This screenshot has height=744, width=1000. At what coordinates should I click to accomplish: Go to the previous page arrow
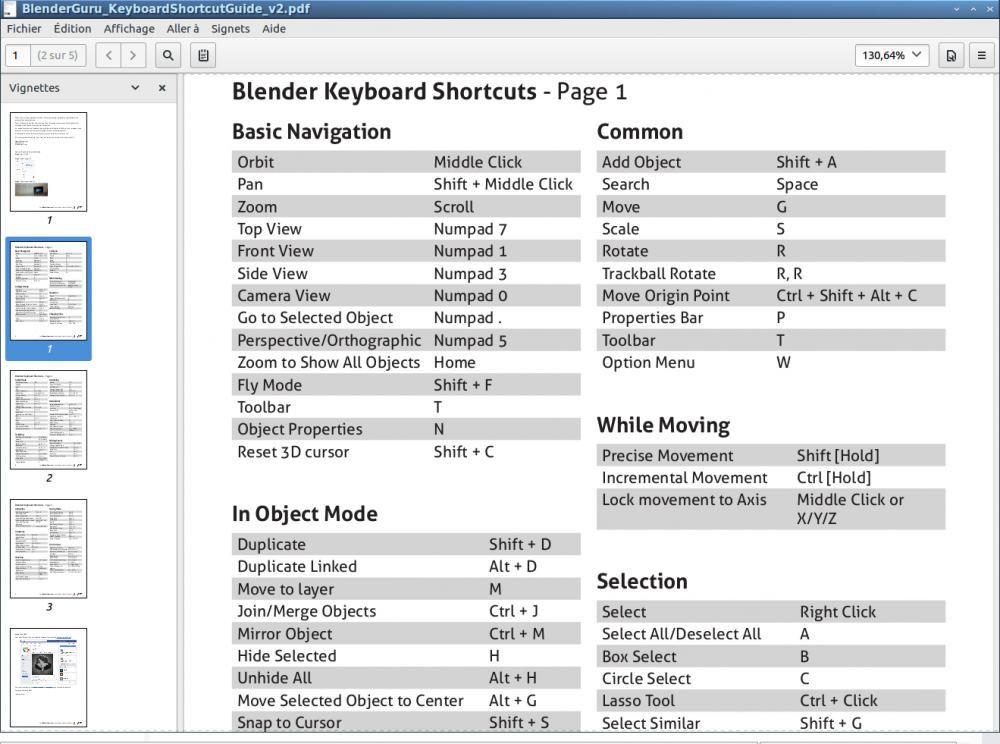(108, 55)
